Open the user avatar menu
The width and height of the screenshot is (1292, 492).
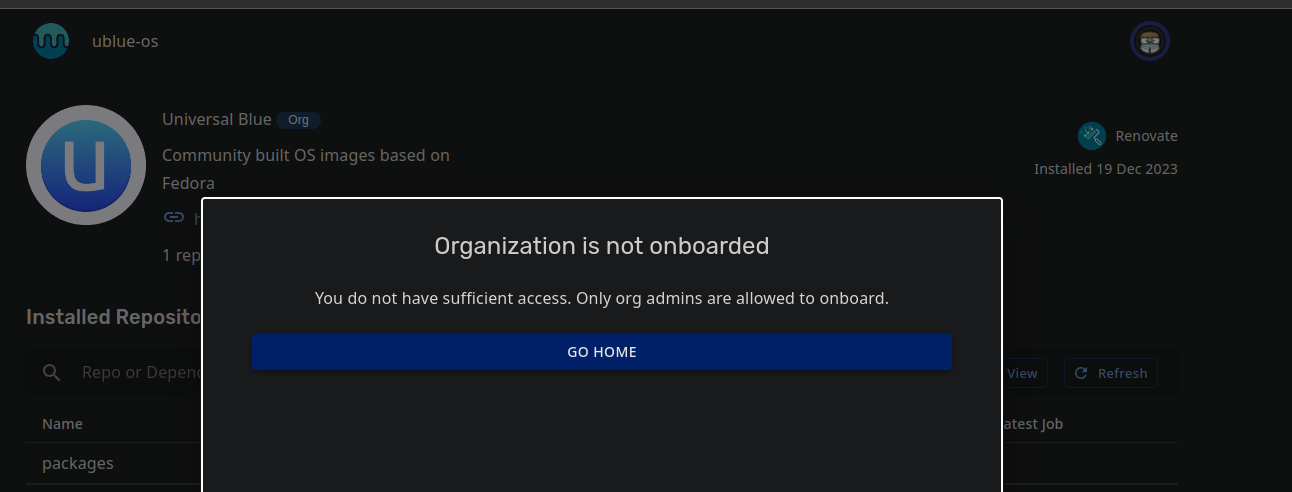click(1149, 42)
